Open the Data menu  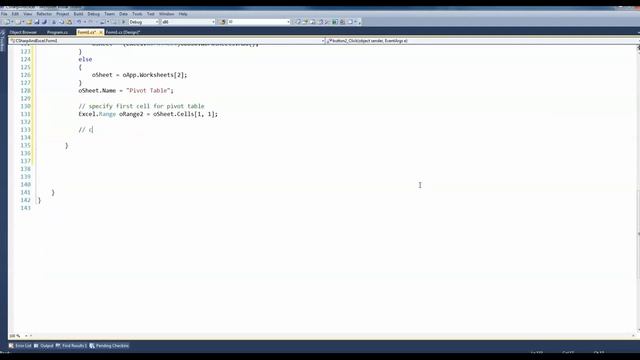click(123, 14)
